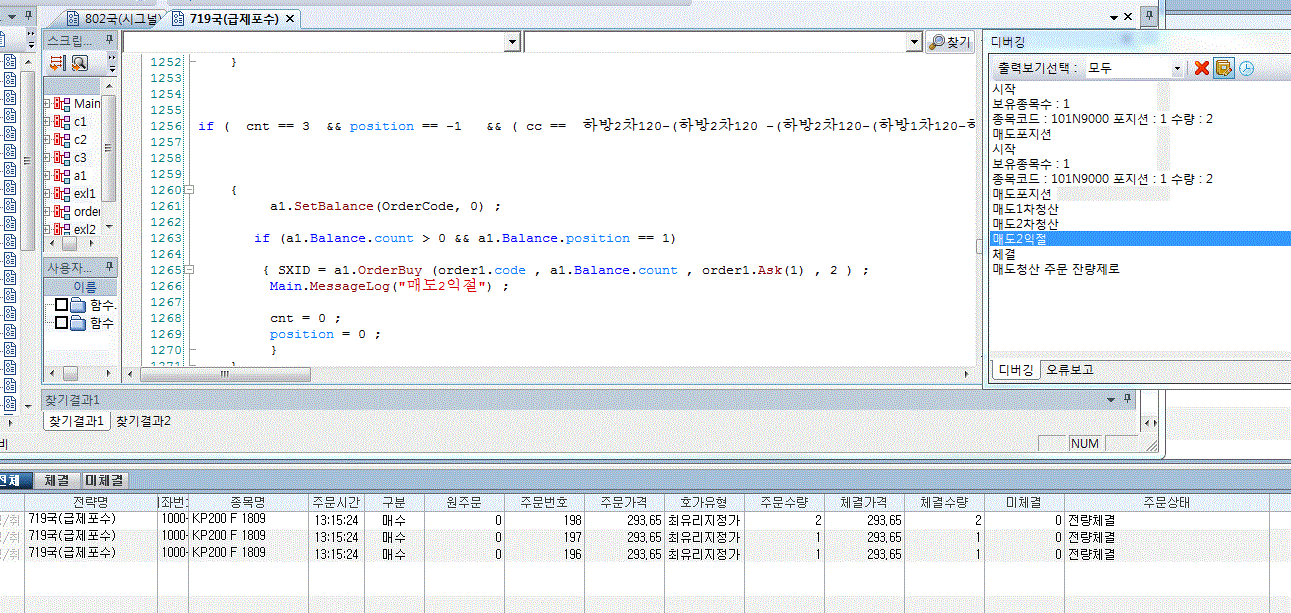The height and width of the screenshot is (613, 1291).
Task: Pin the 디버깅 panel with its pushpin icon
Action: [1149, 16]
